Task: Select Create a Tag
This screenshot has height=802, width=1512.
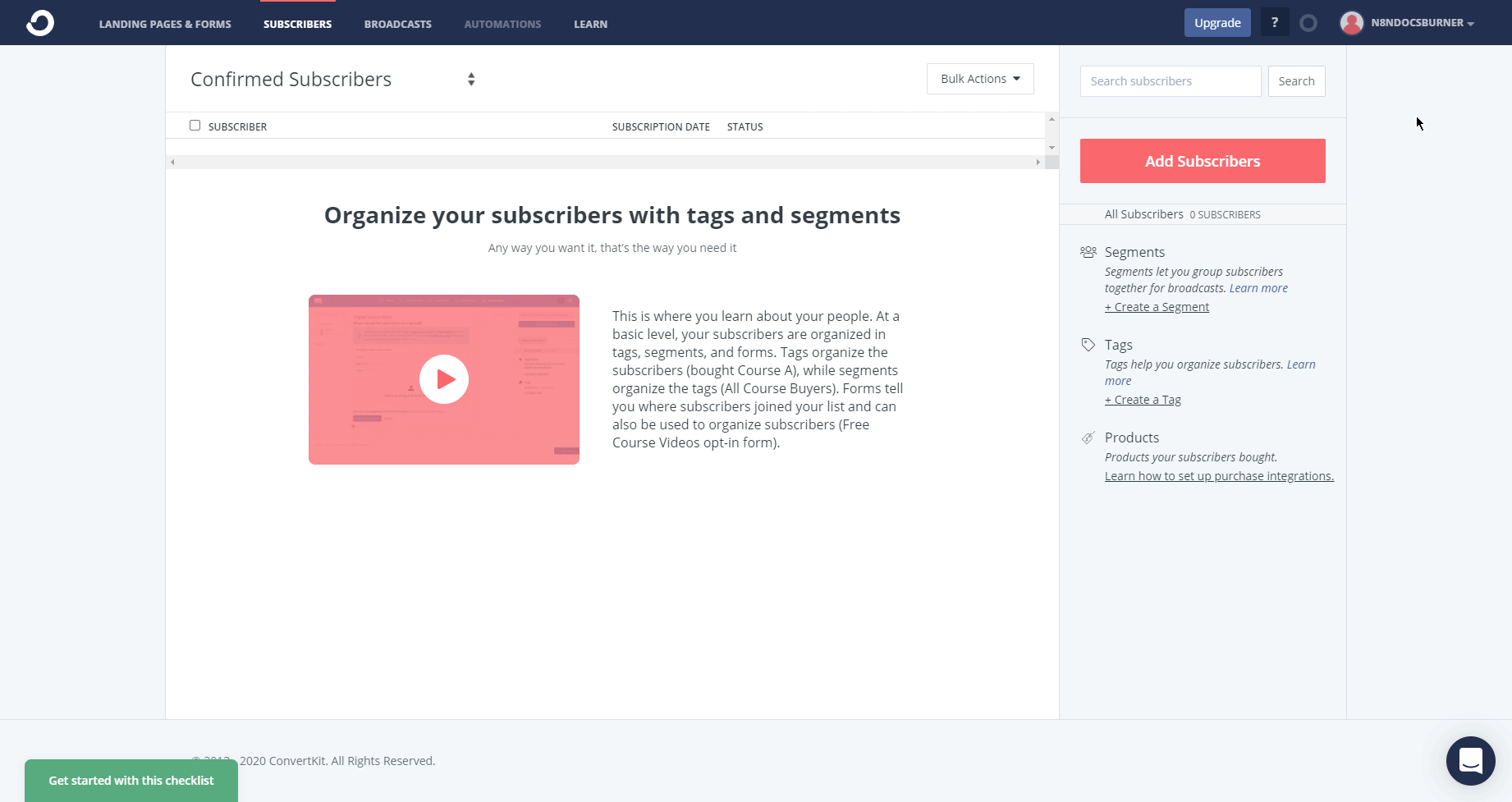Action: pos(1143,399)
